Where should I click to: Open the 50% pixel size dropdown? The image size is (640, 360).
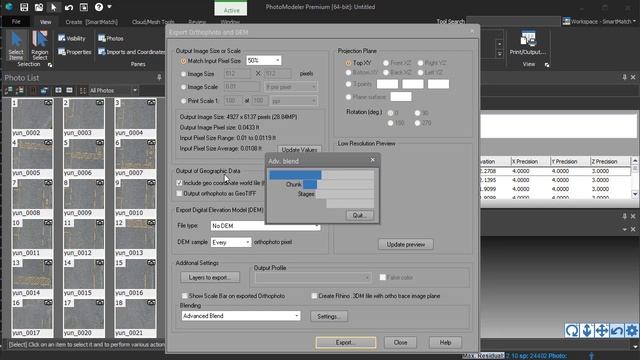tap(264, 60)
